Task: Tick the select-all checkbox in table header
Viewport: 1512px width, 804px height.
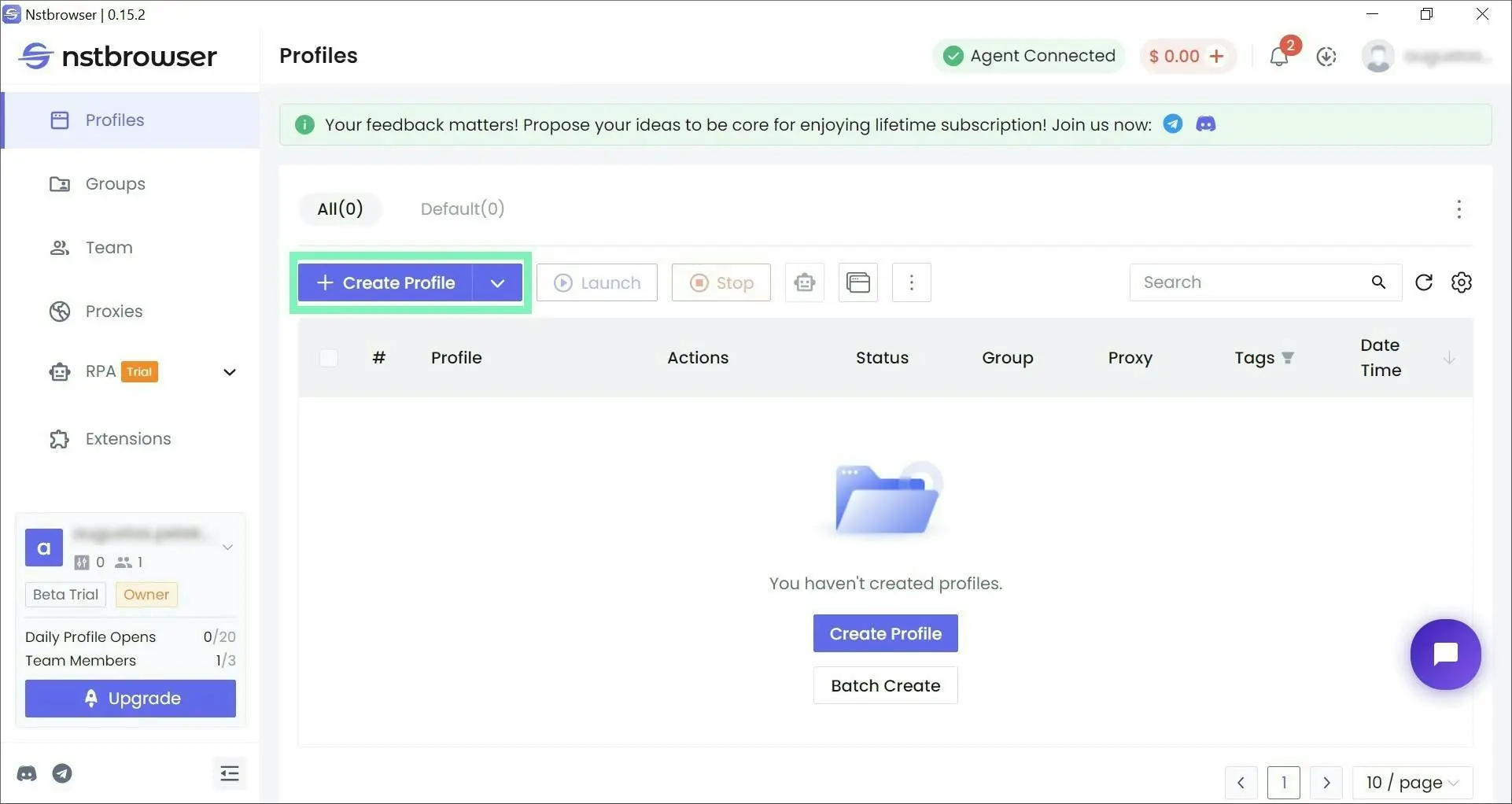Action: pyautogui.click(x=329, y=358)
